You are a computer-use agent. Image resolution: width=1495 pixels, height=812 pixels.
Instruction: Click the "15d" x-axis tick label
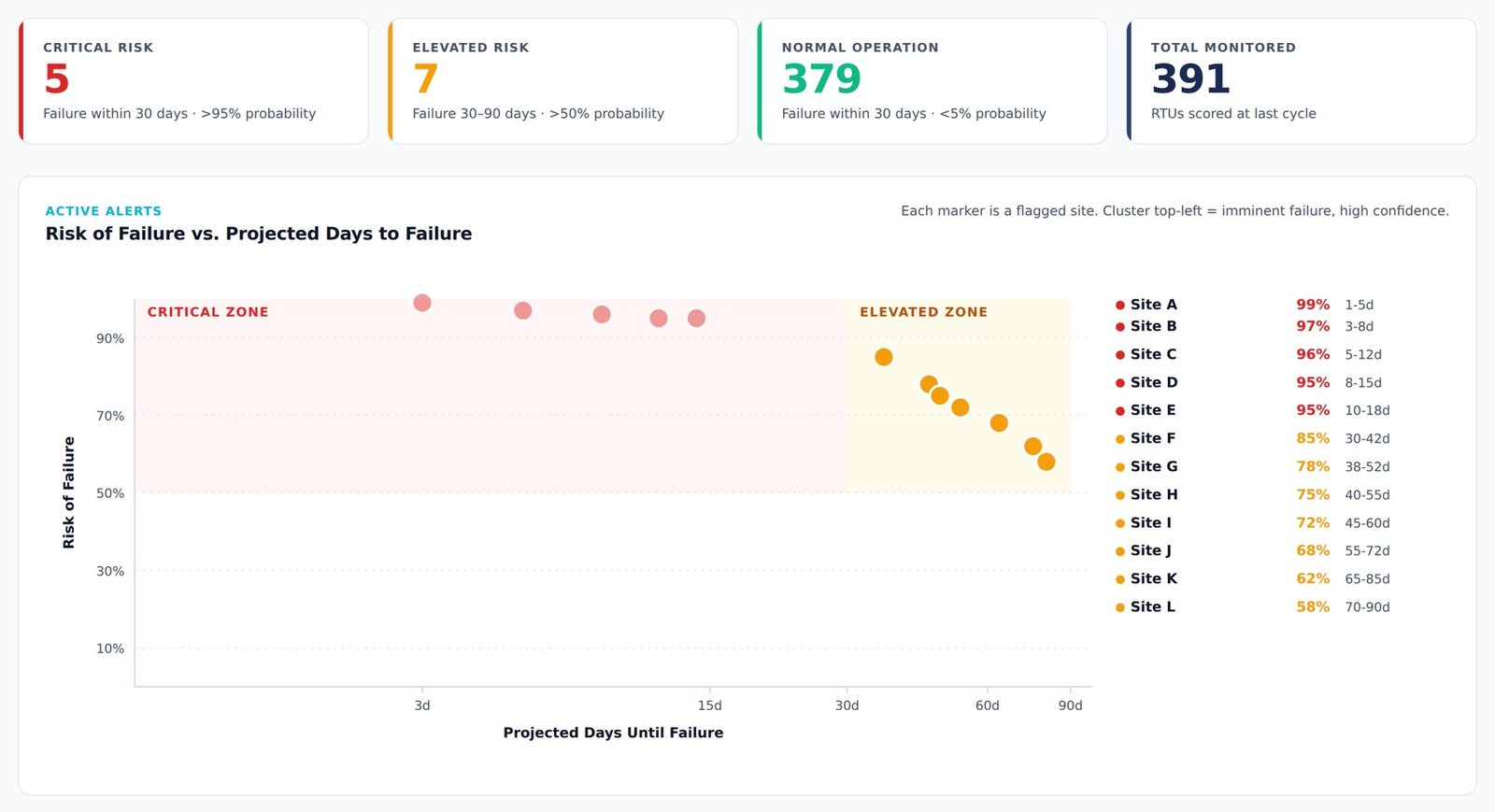click(710, 705)
